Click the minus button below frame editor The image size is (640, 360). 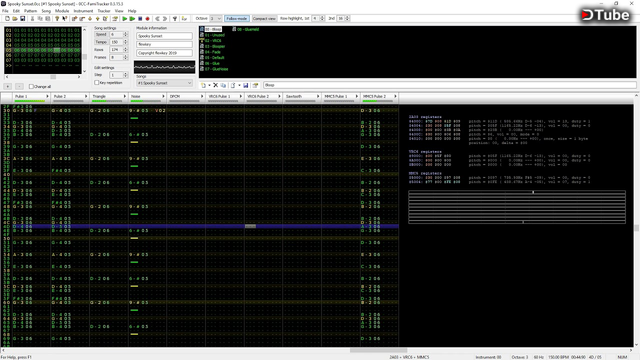[x=19, y=87]
